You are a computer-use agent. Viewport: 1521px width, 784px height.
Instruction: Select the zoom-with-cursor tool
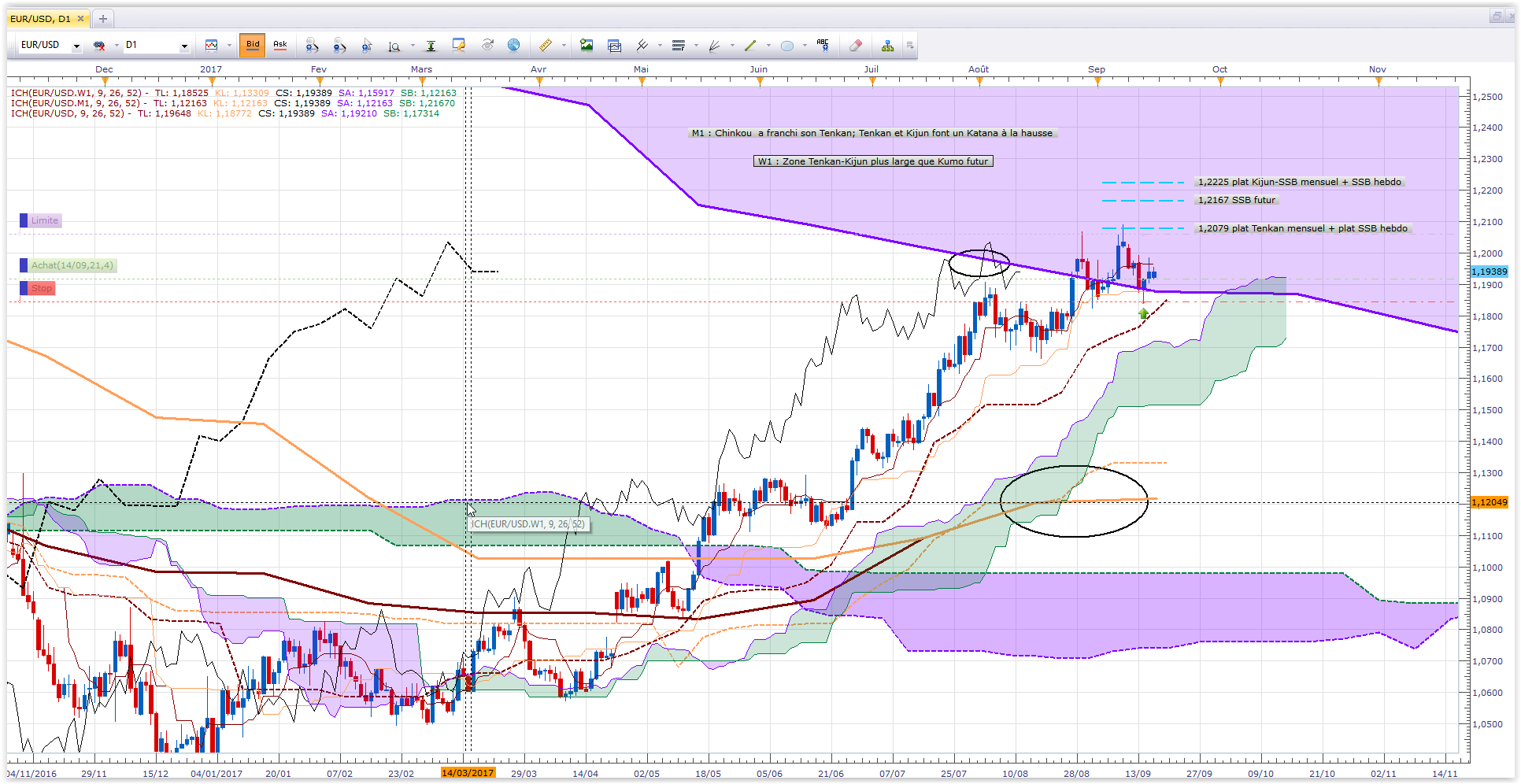click(x=367, y=46)
